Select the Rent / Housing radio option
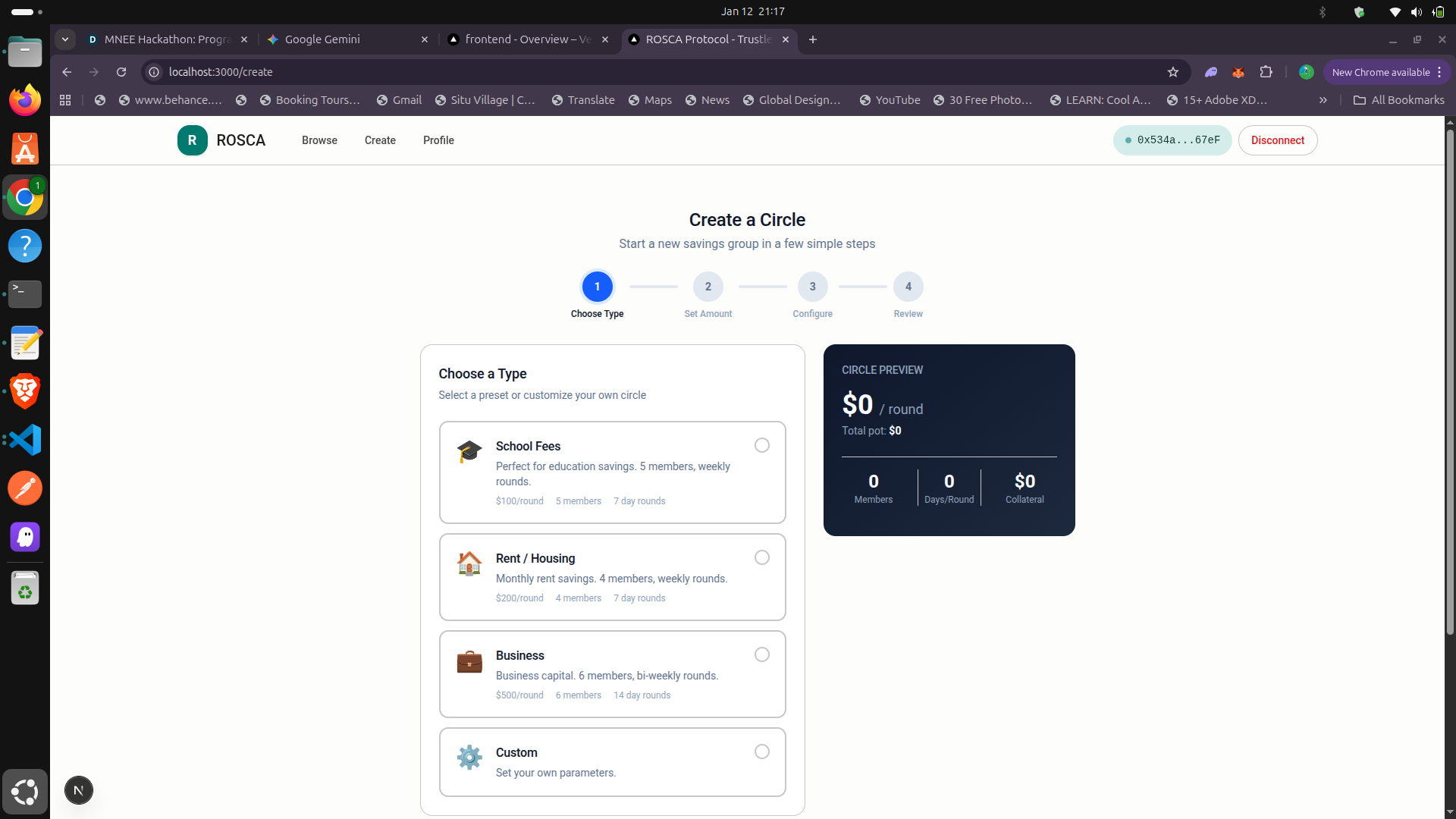Viewport: 1456px width, 819px height. (762, 557)
